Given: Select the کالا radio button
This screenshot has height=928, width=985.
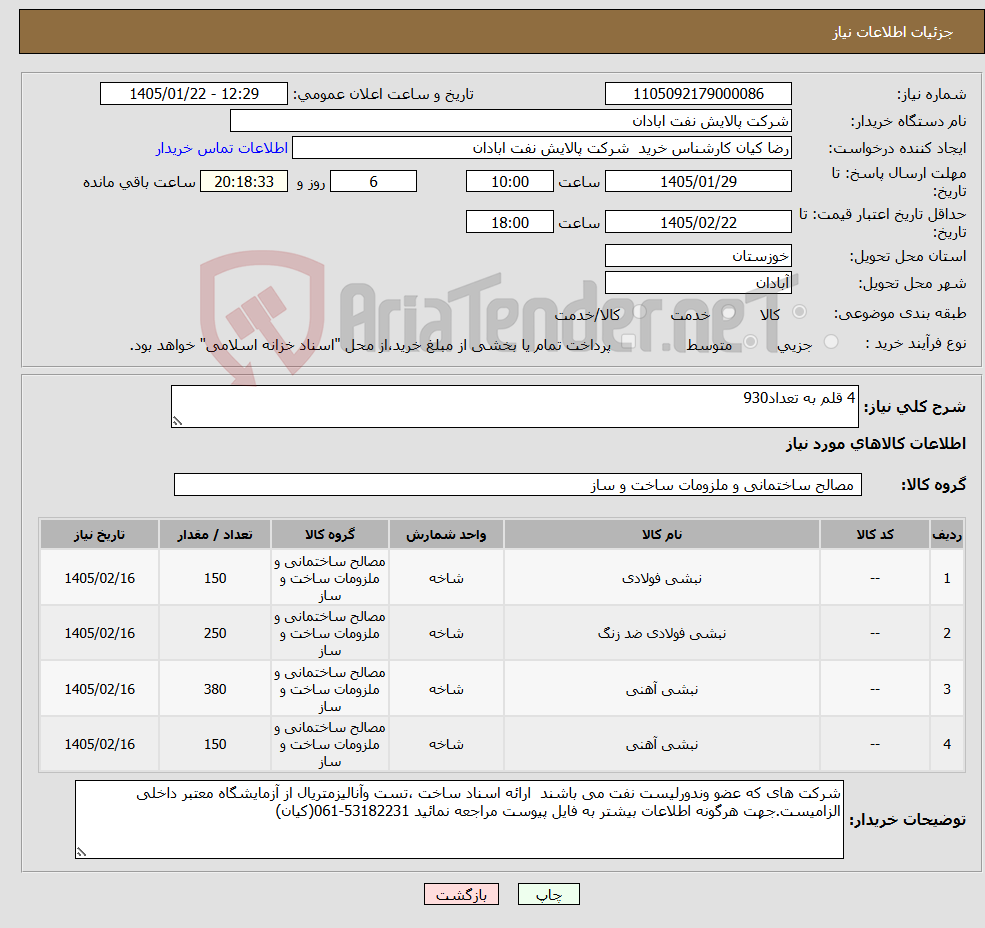Looking at the screenshot, I should [800, 312].
